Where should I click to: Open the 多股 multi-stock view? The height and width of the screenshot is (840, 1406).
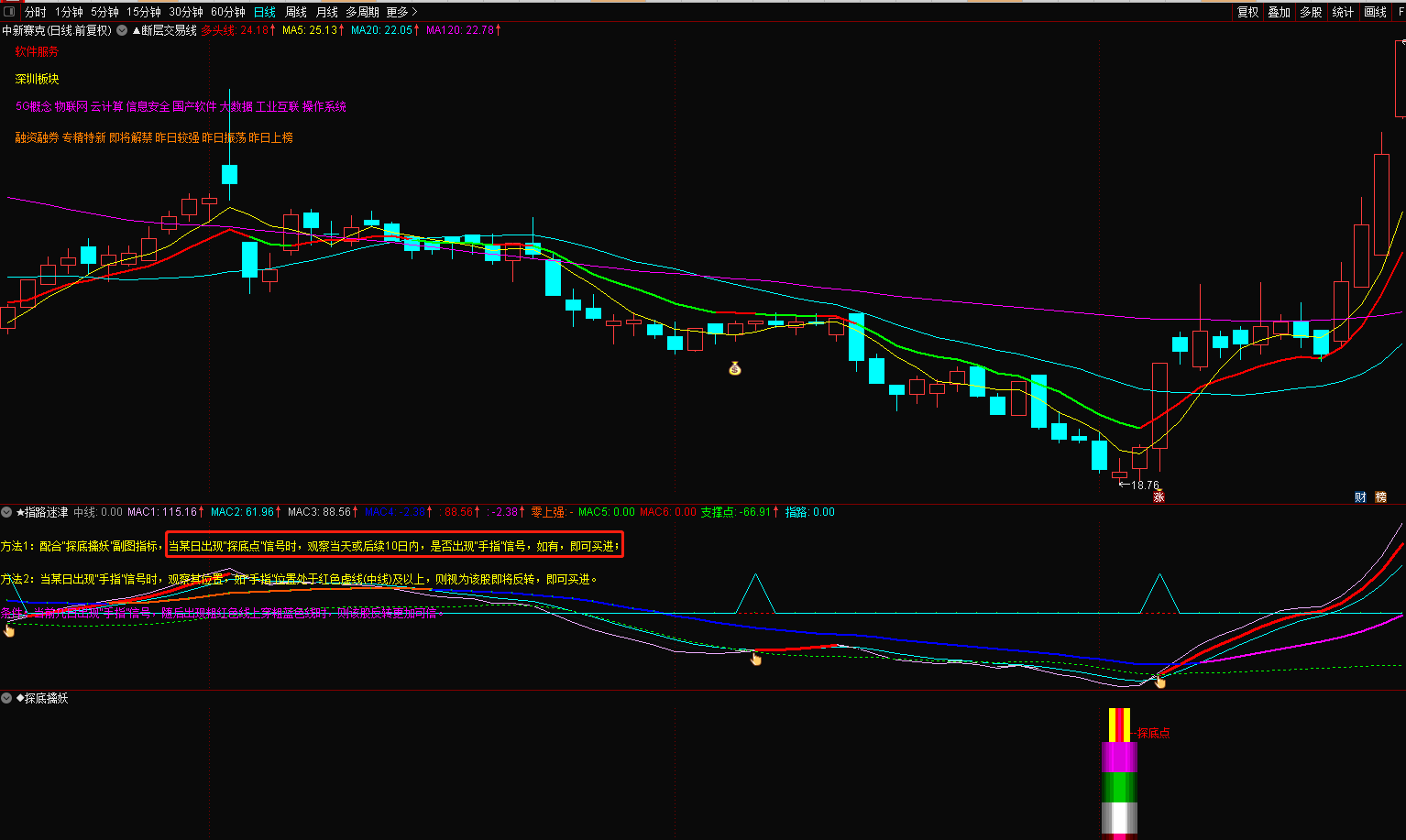click(x=1311, y=12)
